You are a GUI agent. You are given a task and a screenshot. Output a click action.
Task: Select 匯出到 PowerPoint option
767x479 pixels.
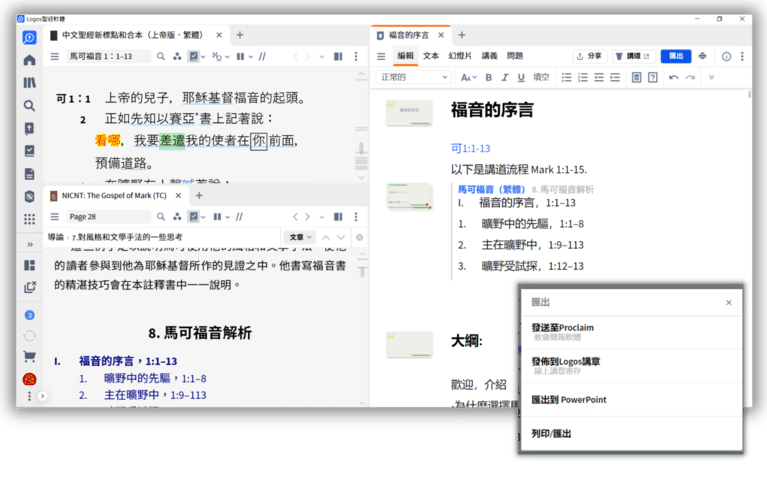631,400
